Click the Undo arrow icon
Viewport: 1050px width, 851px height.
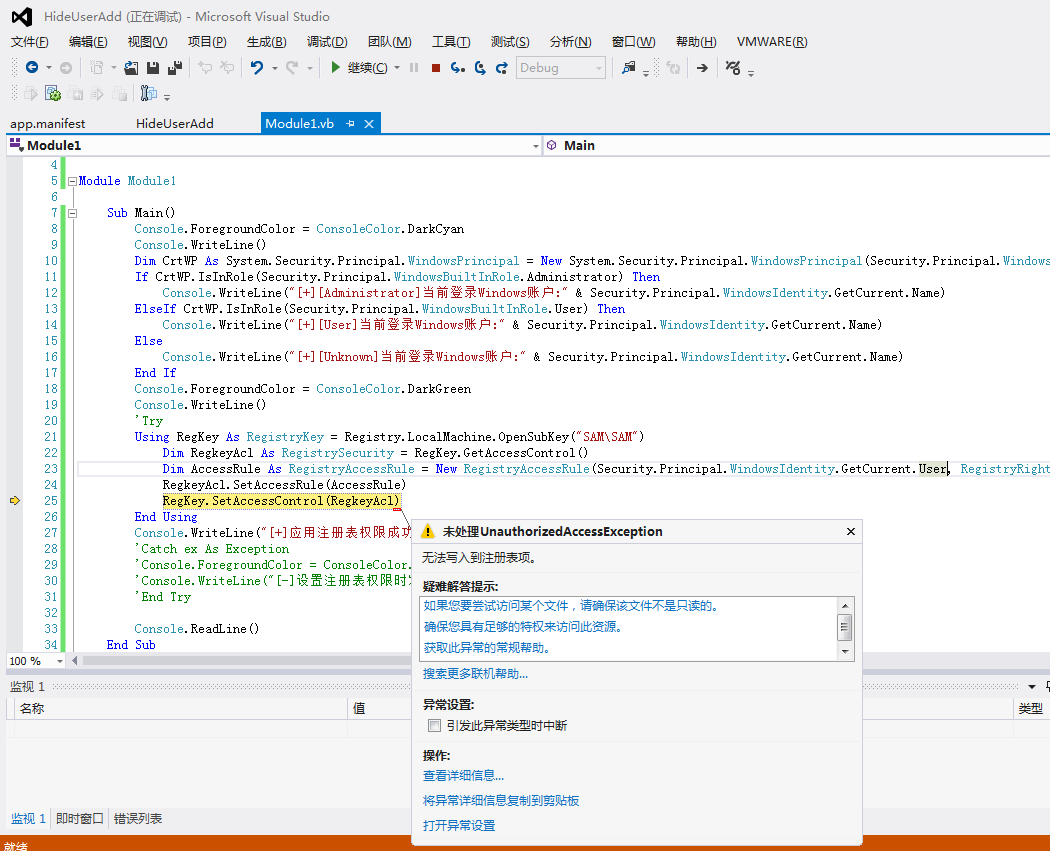[x=257, y=68]
